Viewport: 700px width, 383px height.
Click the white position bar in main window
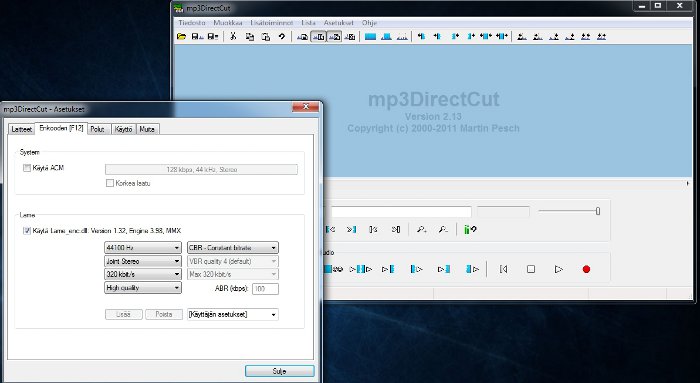tap(400, 212)
